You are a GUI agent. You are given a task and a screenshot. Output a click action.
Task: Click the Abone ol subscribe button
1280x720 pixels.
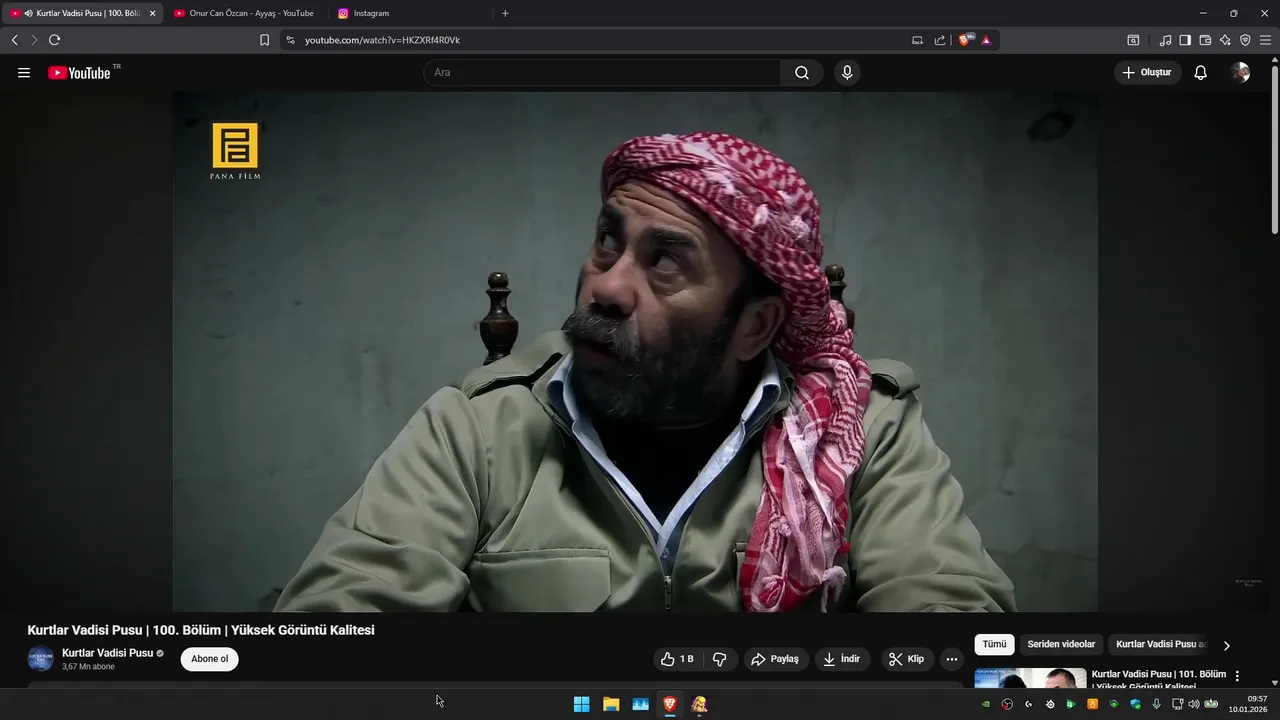coord(210,659)
